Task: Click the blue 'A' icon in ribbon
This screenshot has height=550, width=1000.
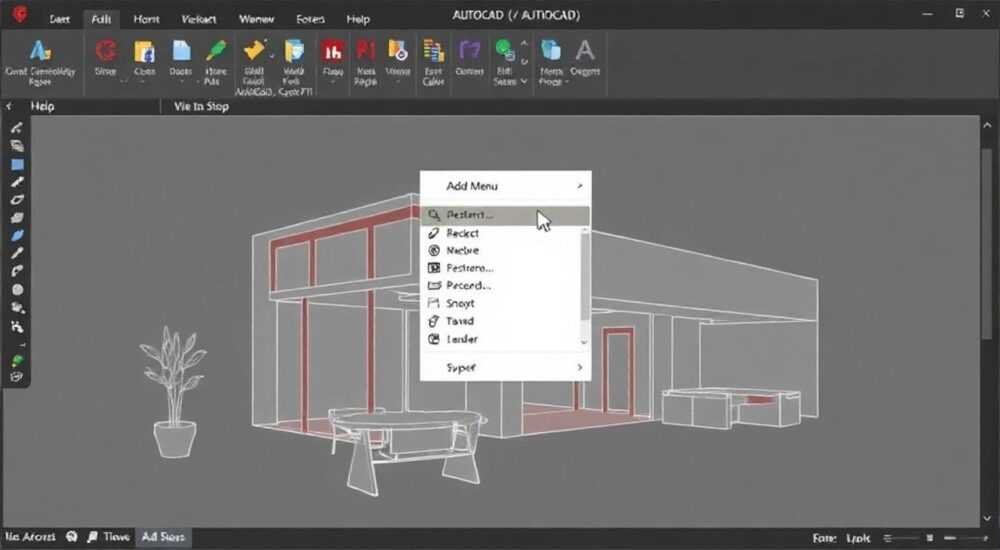Action: (x=40, y=50)
